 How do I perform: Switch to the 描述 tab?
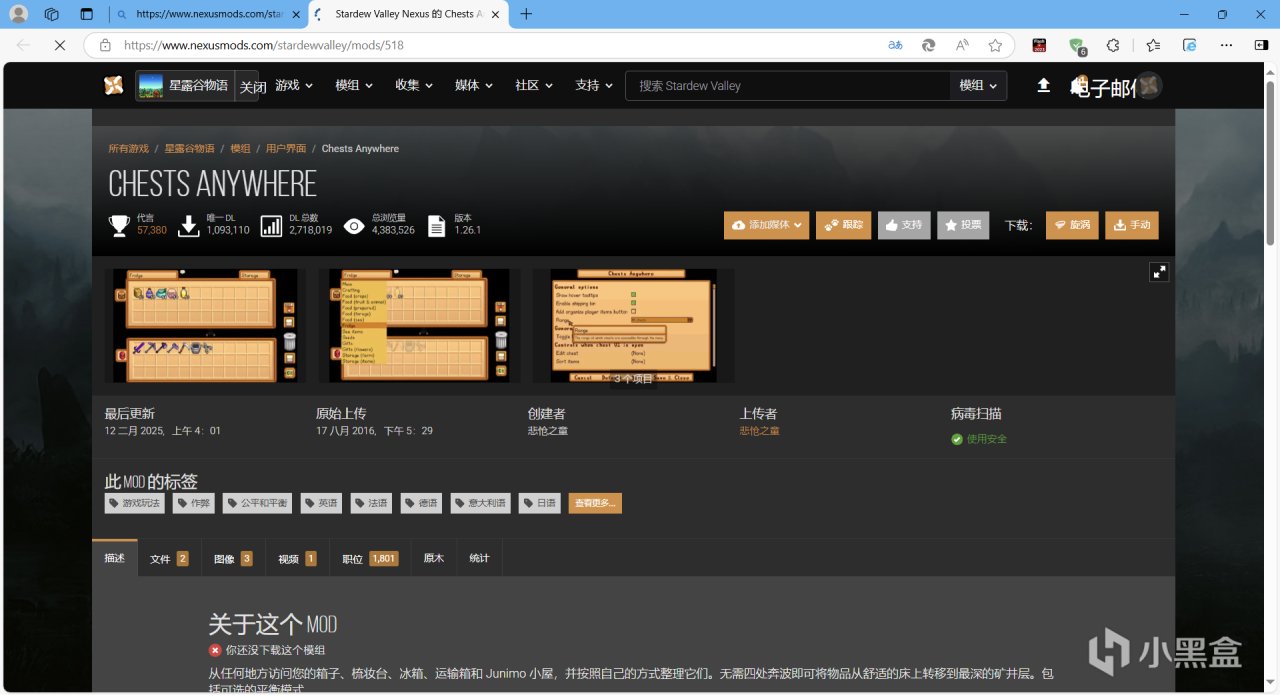coord(115,558)
